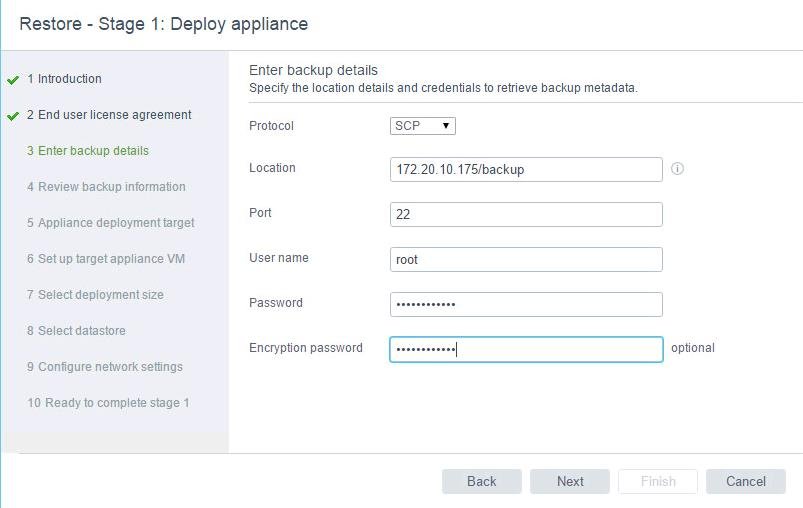Go to step 1 Introduction
The width and height of the screenshot is (803, 508).
[64, 79]
